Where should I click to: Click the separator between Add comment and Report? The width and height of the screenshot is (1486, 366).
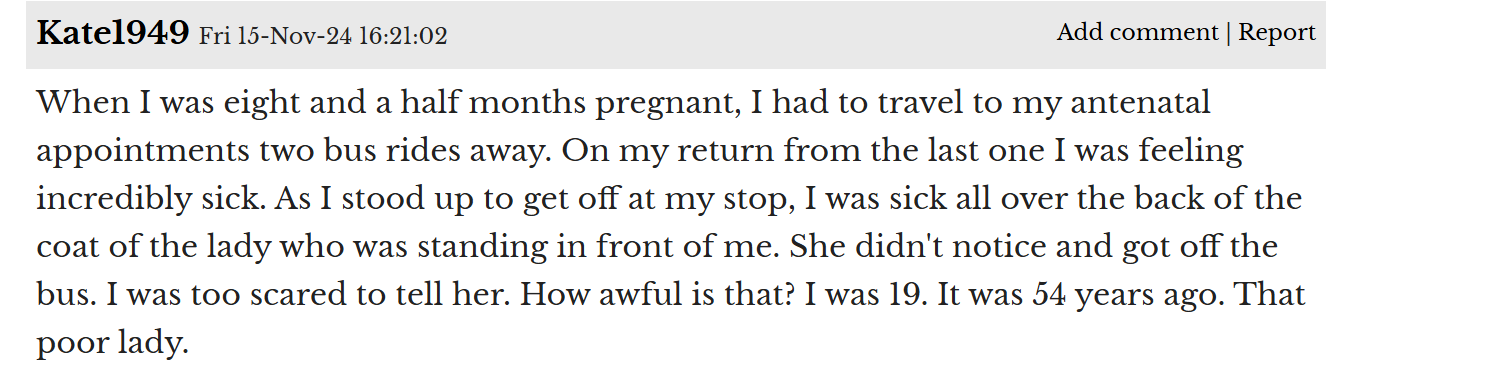click(1229, 33)
